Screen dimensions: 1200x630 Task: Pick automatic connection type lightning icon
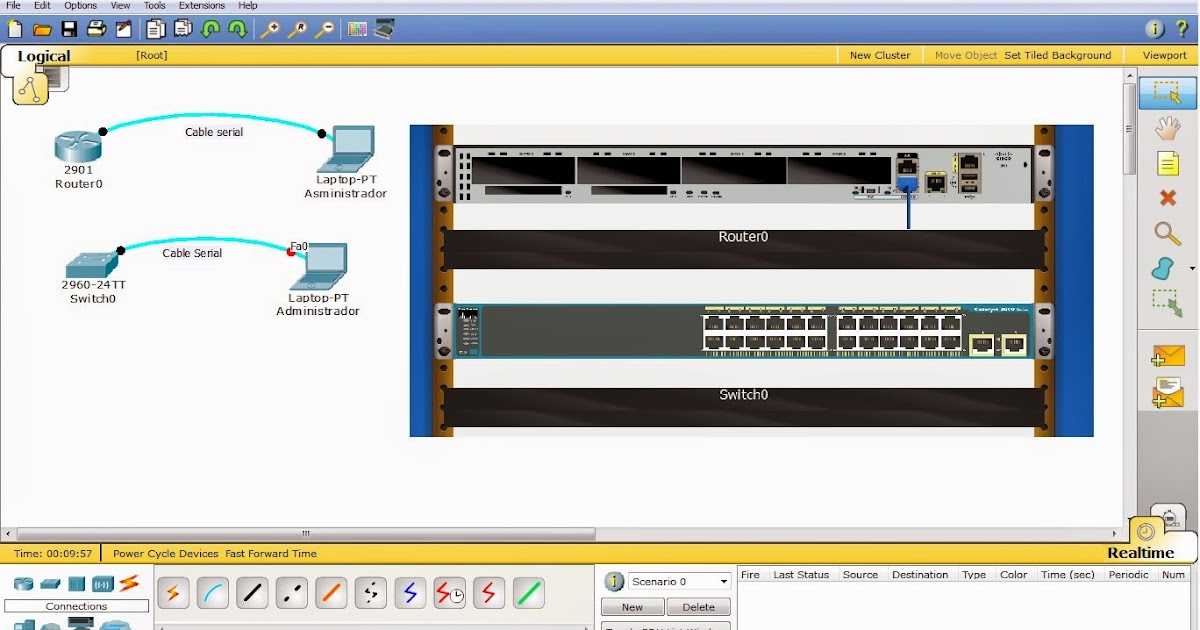[x=173, y=593]
